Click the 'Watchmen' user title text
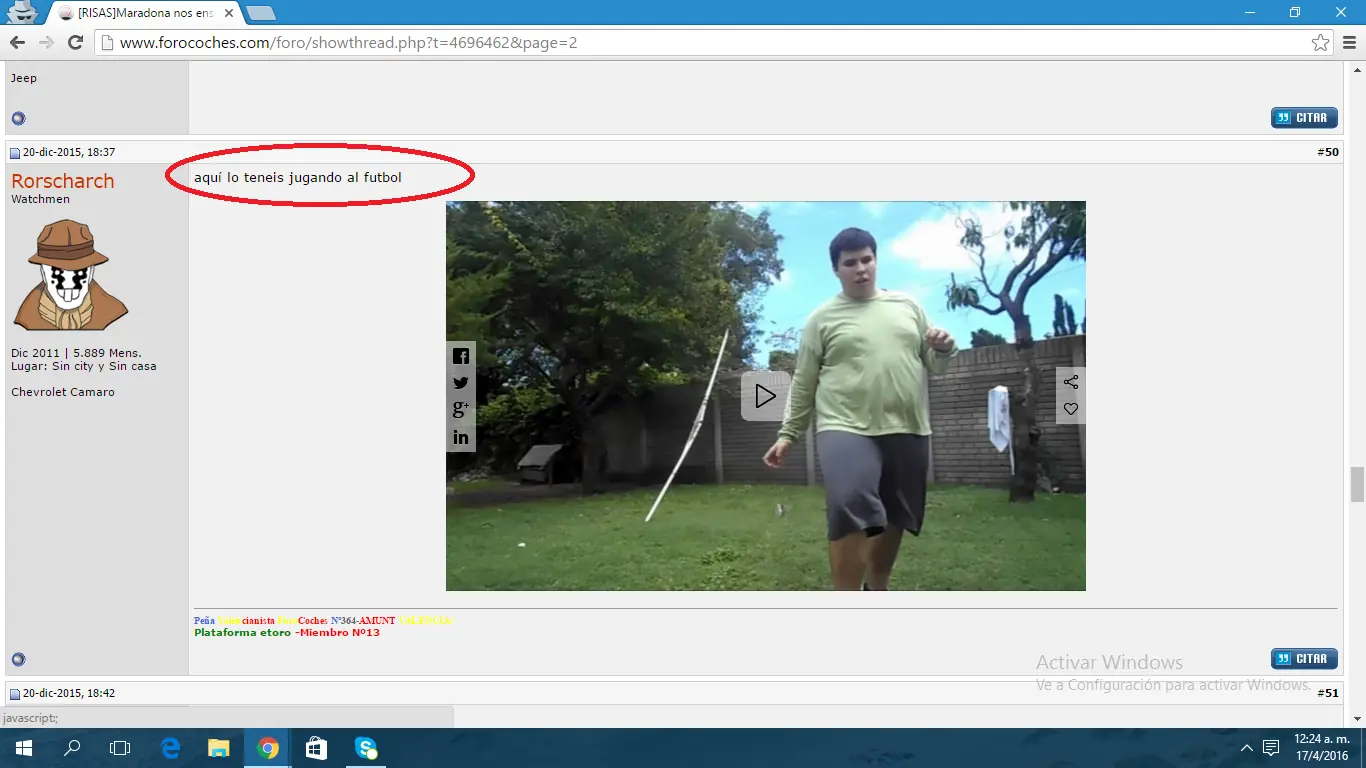 coord(40,199)
